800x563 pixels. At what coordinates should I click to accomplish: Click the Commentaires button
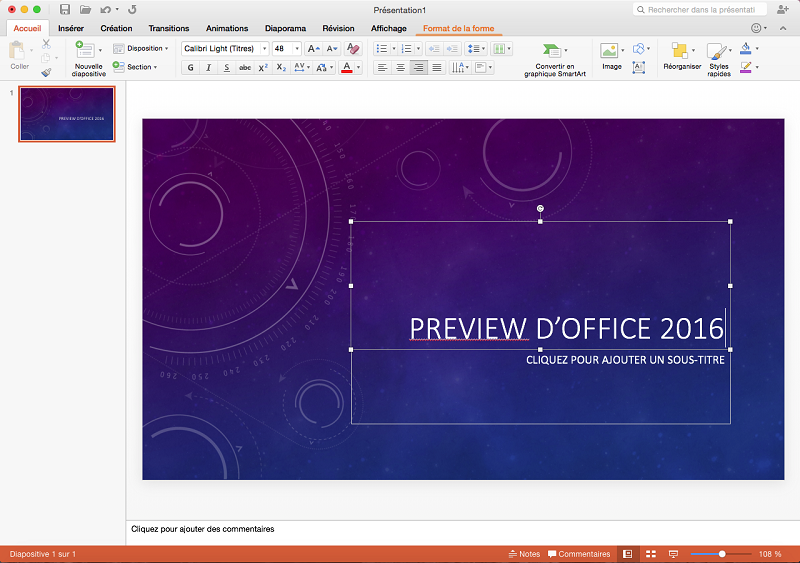point(579,554)
